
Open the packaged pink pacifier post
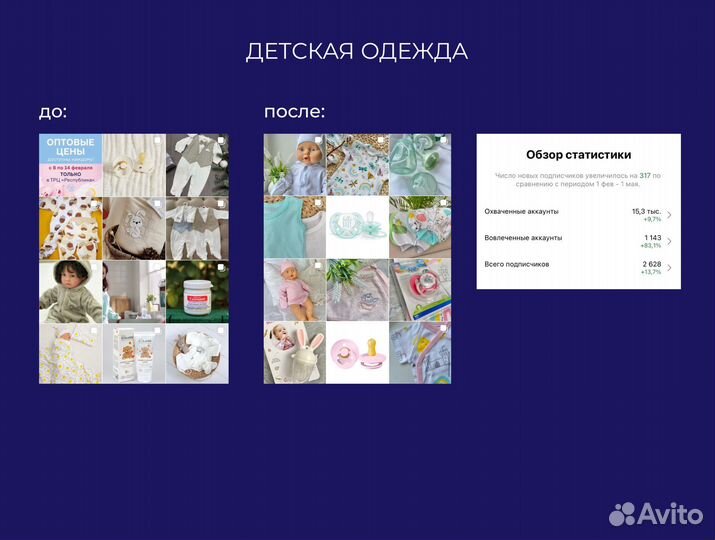(x=420, y=290)
